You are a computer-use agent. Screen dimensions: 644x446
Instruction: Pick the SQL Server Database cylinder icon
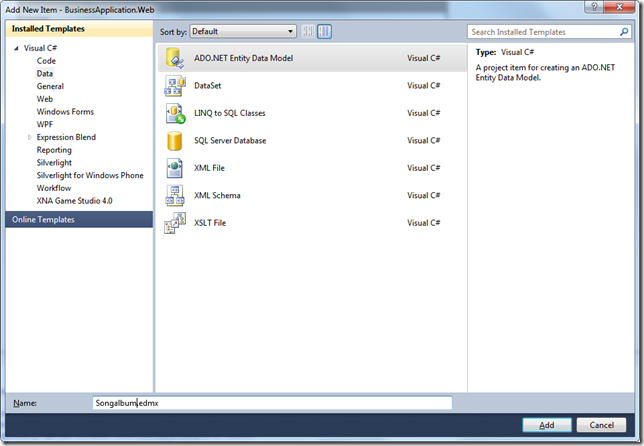tap(174, 141)
